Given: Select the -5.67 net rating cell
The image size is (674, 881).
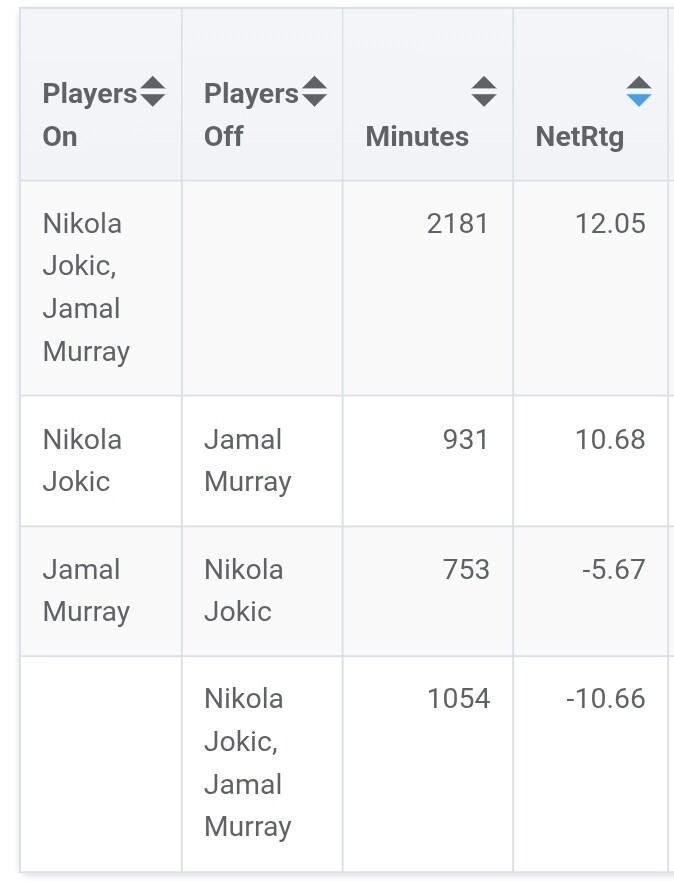Looking at the screenshot, I should tap(614, 570).
